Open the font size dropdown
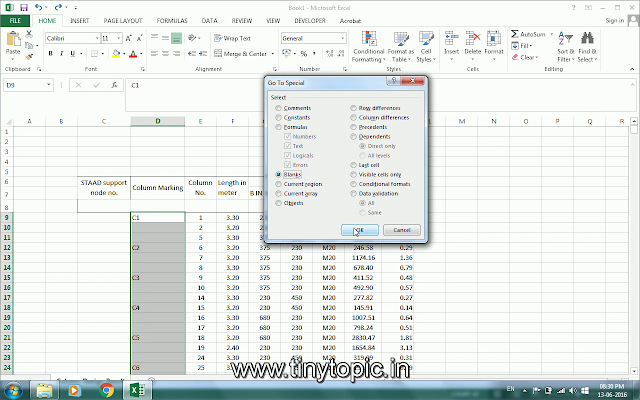The height and width of the screenshot is (400, 640). click(x=119, y=38)
